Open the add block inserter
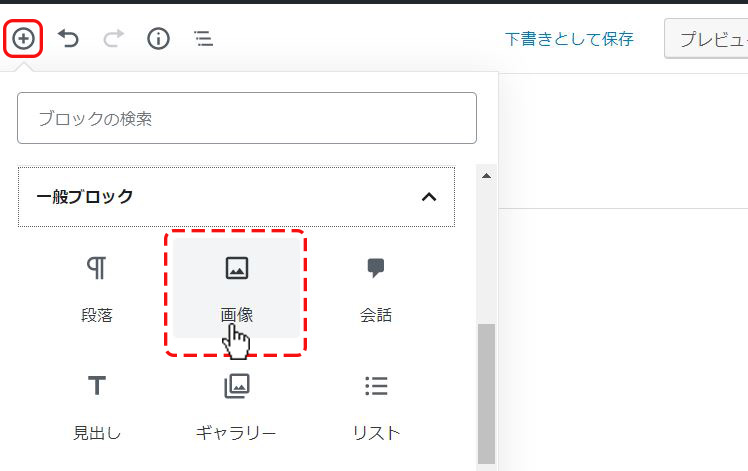The image size is (748, 471). click(x=23, y=39)
